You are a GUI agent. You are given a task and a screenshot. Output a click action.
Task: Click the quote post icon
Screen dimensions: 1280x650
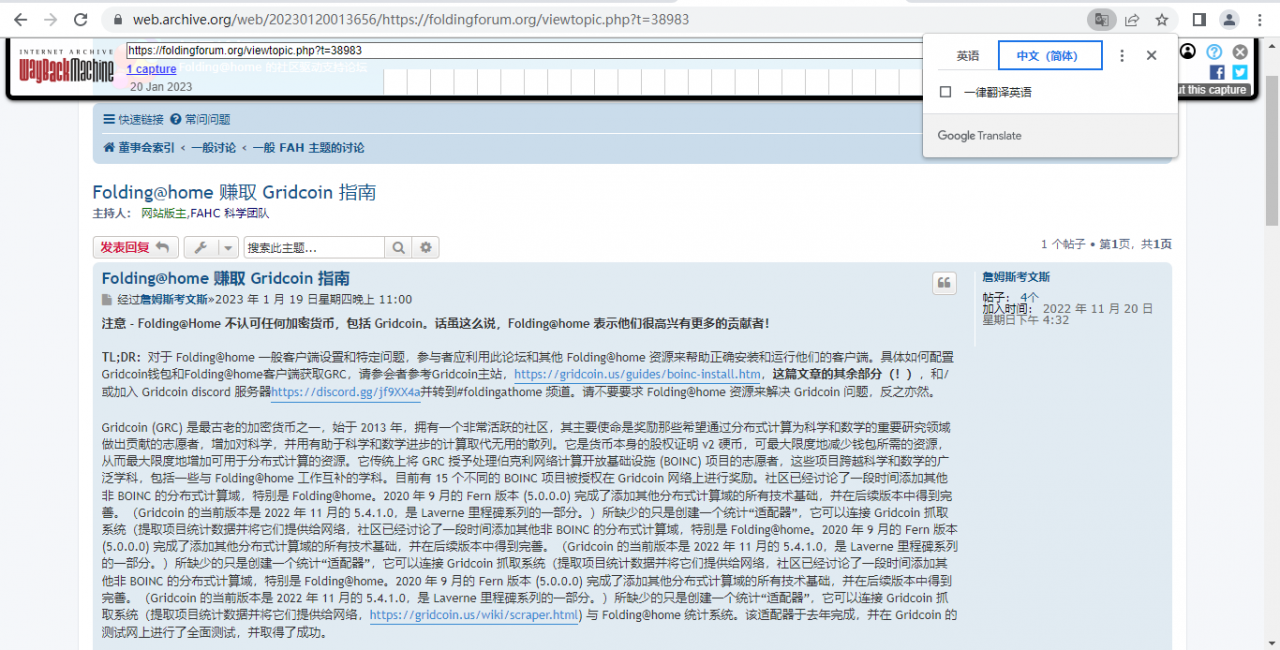pos(944,283)
